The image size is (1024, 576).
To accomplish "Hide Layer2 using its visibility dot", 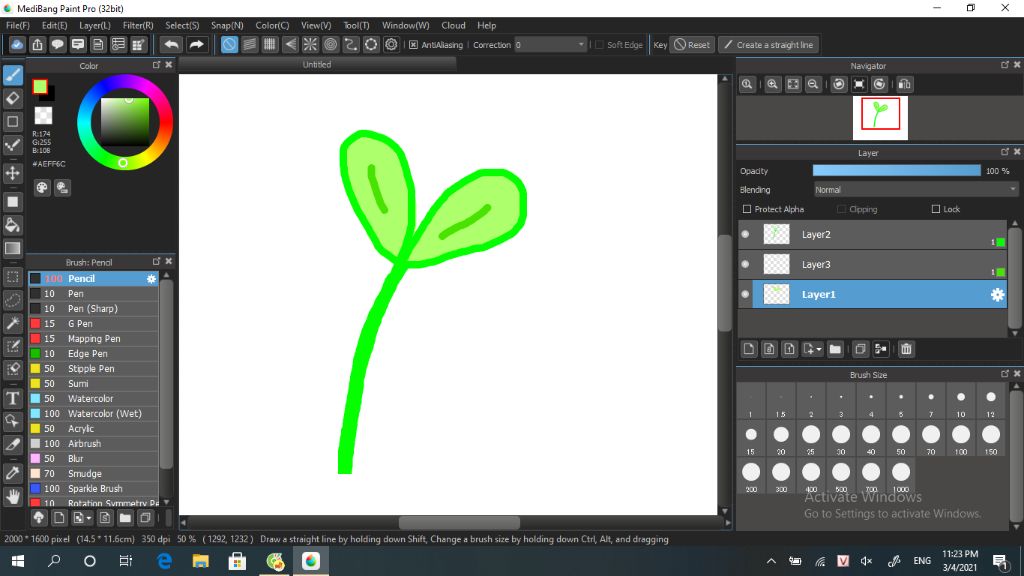I will pyautogui.click(x=745, y=234).
